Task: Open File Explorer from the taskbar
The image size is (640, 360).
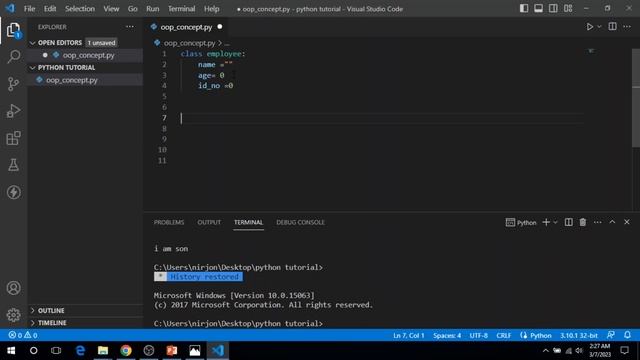Action: coord(103,350)
